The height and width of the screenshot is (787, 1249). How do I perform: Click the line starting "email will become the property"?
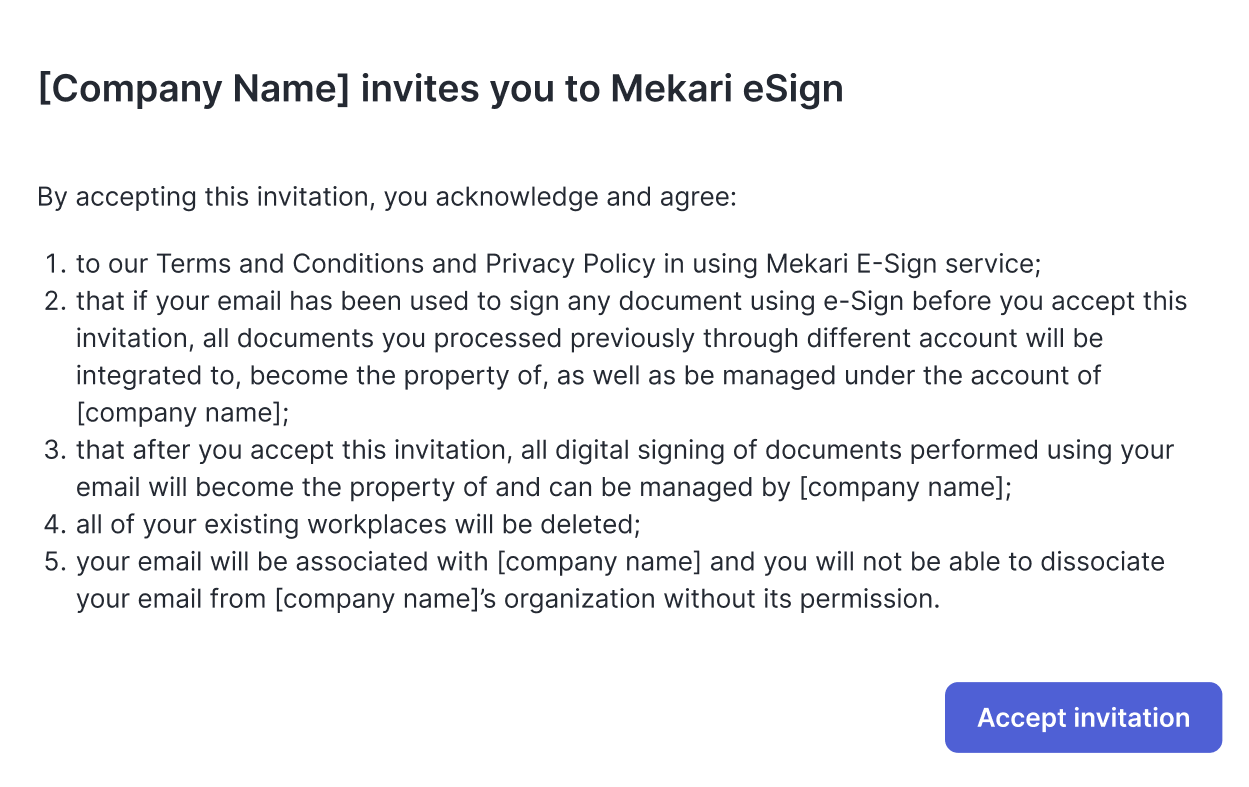tap(543, 487)
